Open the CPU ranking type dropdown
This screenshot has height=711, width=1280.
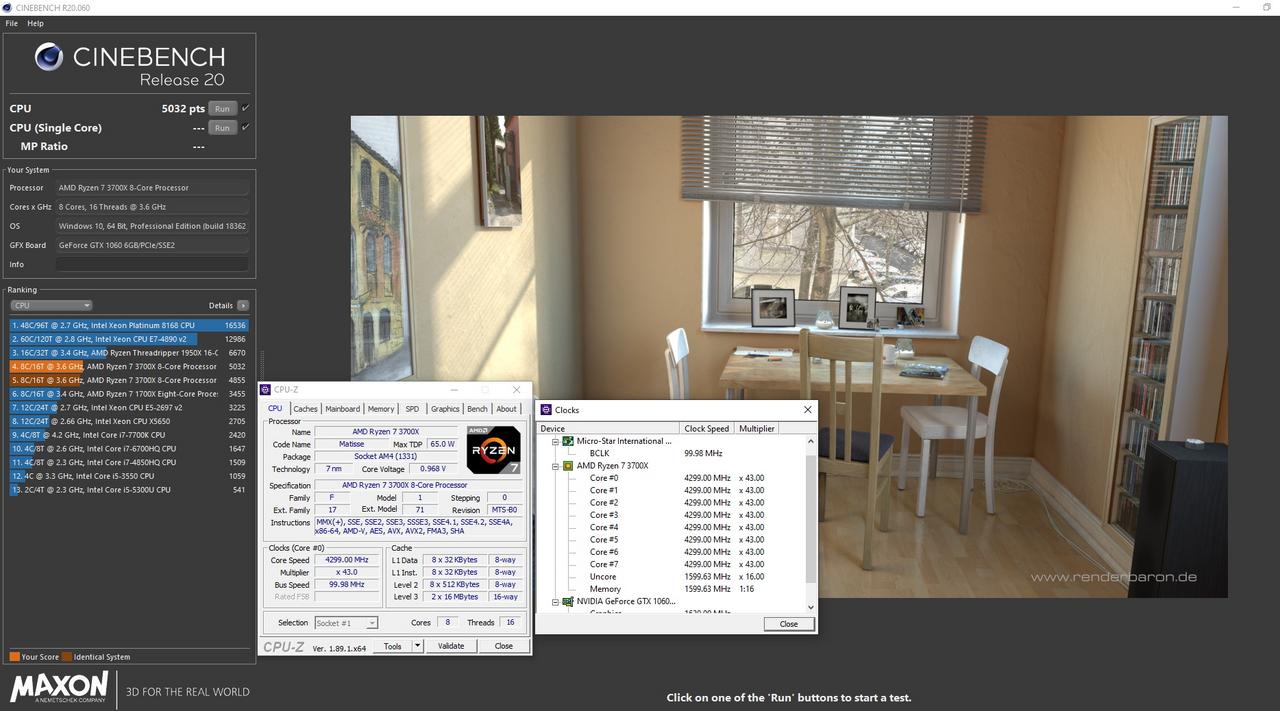click(x=51, y=305)
